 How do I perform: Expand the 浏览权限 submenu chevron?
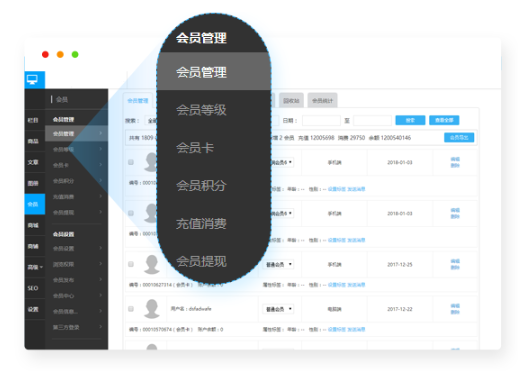tap(100, 264)
